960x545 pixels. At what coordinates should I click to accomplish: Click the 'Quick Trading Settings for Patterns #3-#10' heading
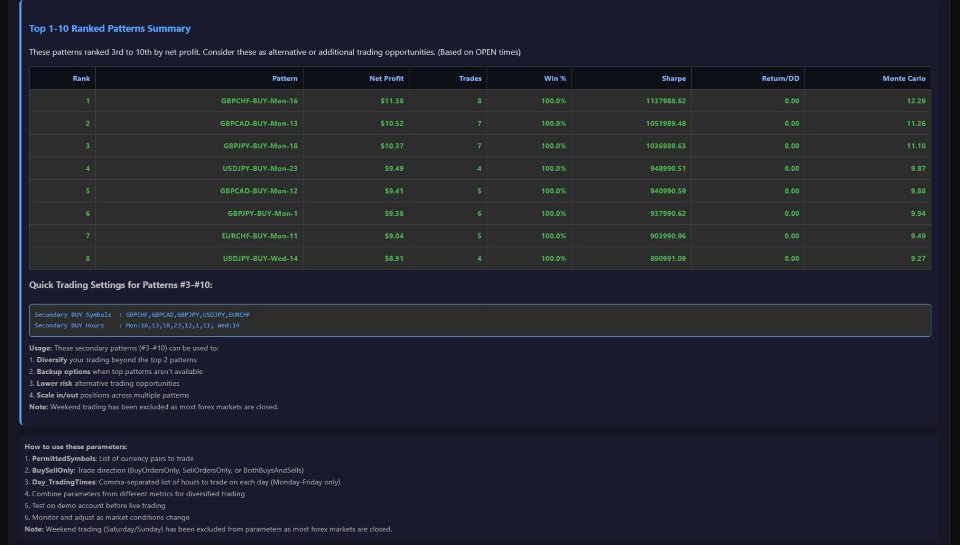tap(121, 285)
